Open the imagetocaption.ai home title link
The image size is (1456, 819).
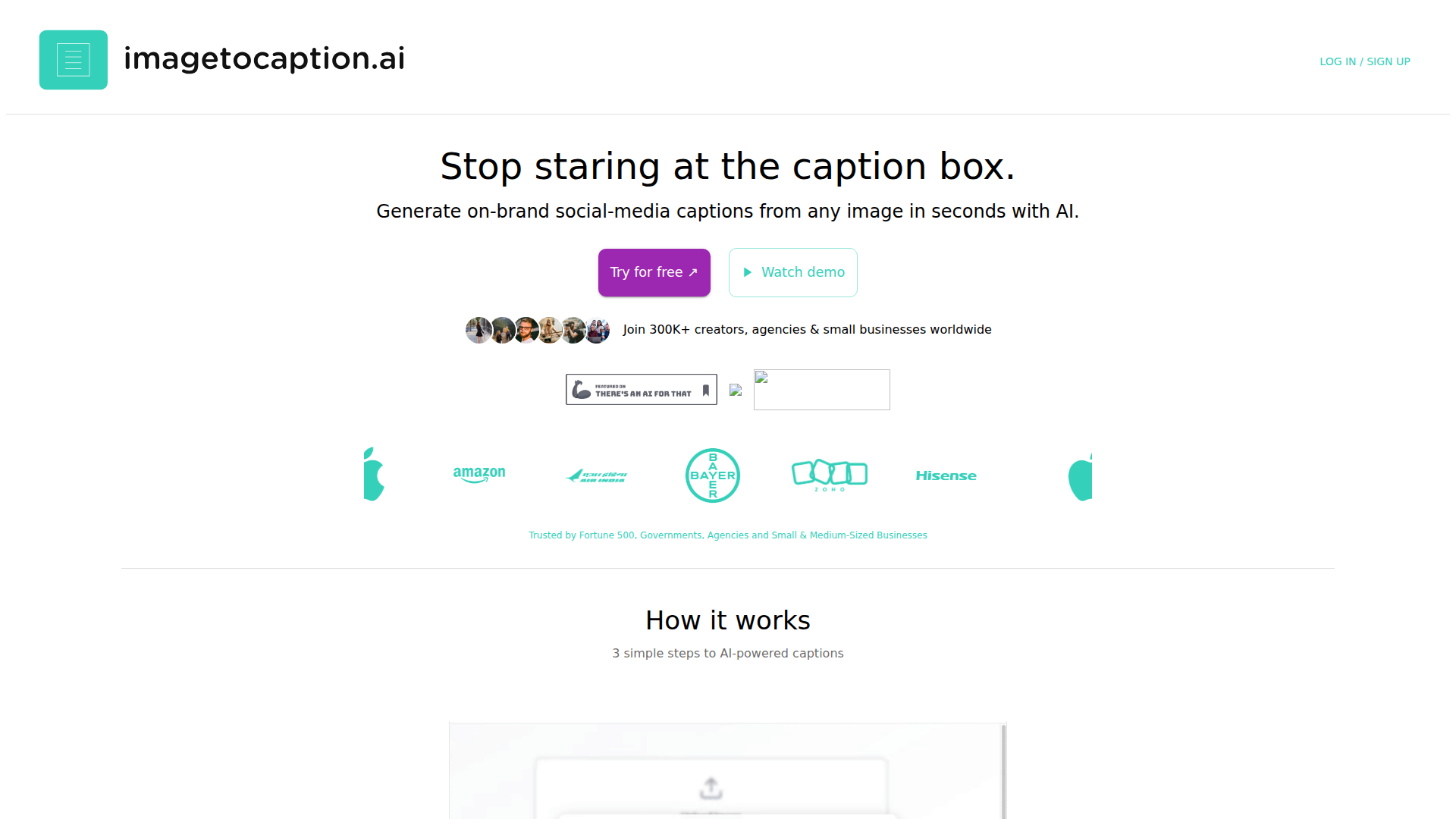(x=264, y=58)
